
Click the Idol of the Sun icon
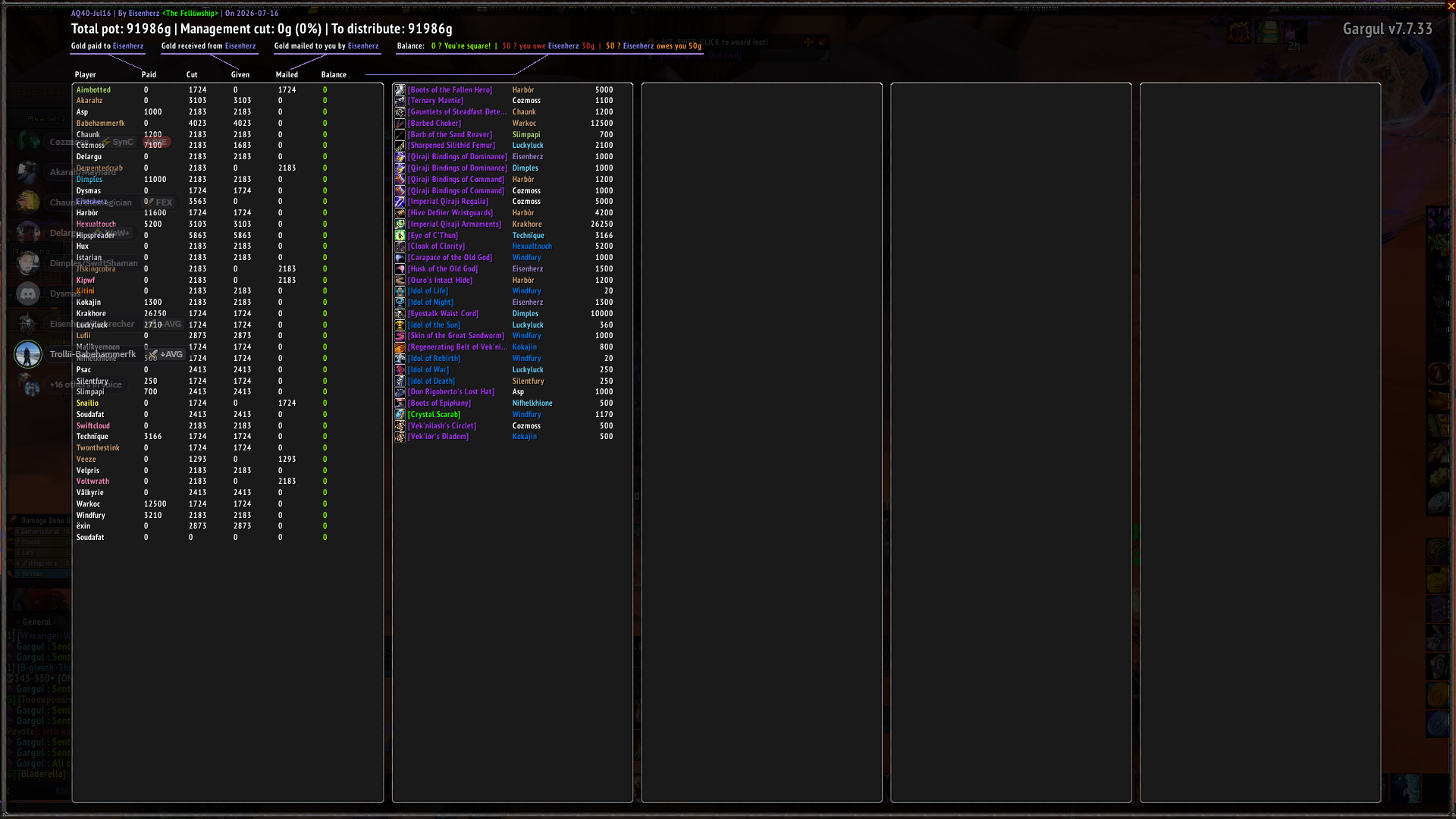(x=400, y=325)
